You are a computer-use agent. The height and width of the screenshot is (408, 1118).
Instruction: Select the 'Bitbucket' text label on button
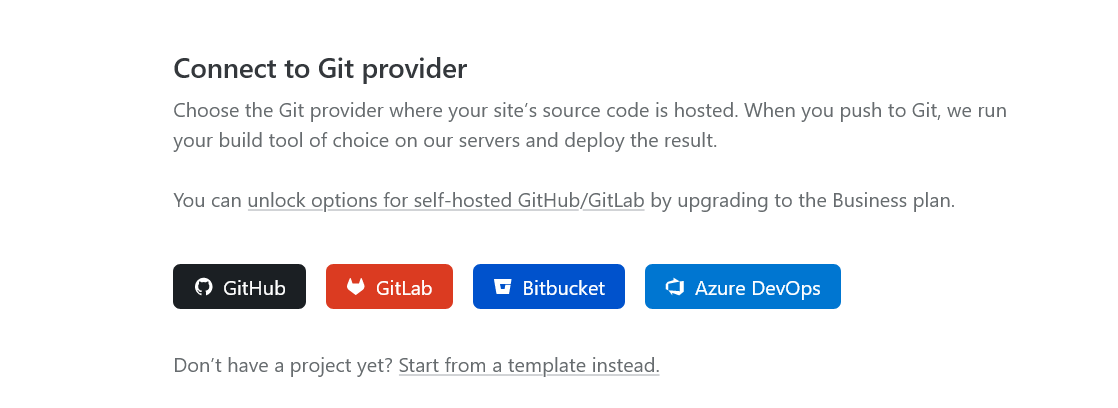point(564,288)
